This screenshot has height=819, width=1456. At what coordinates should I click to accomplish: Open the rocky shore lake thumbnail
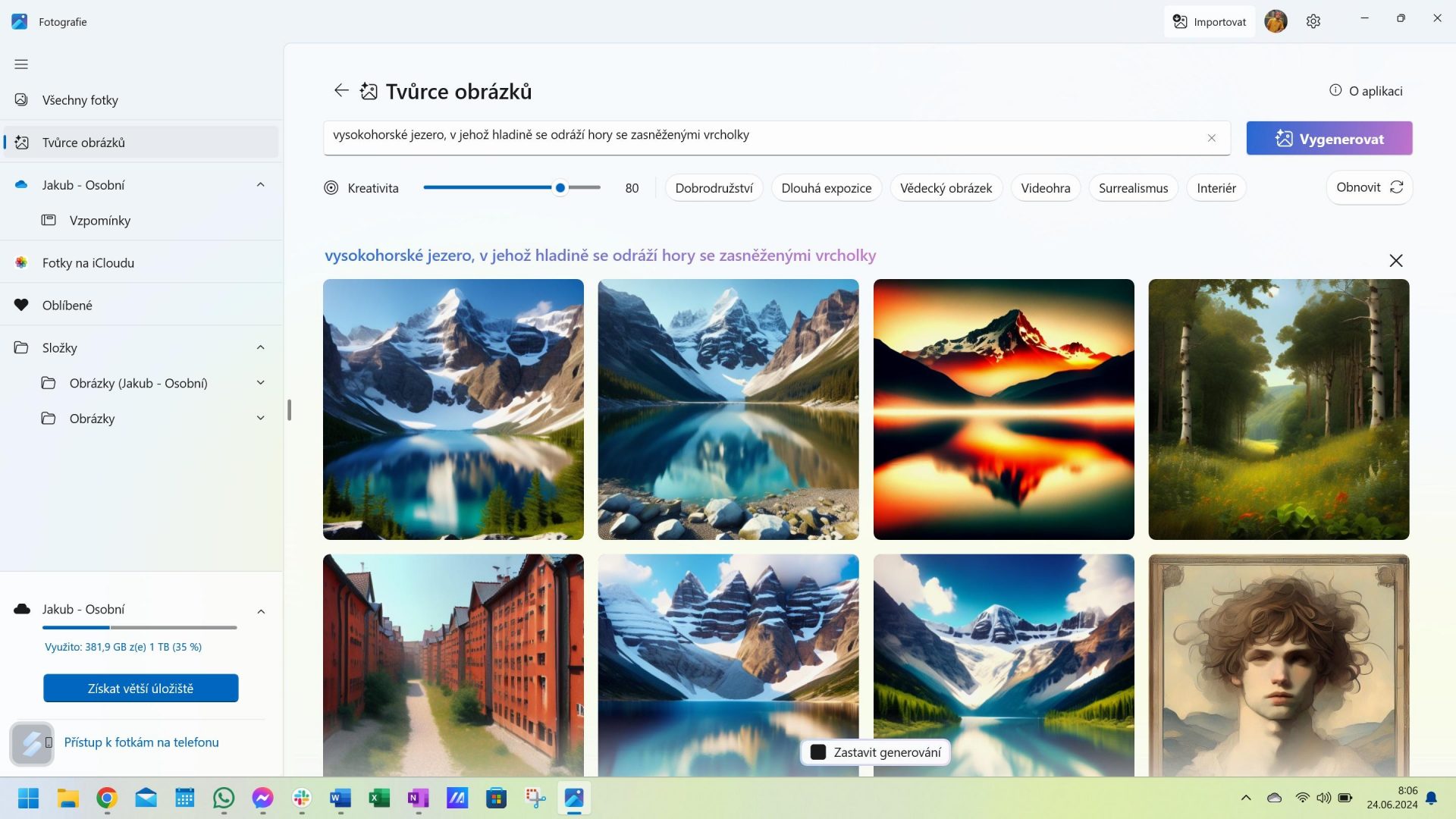click(728, 409)
